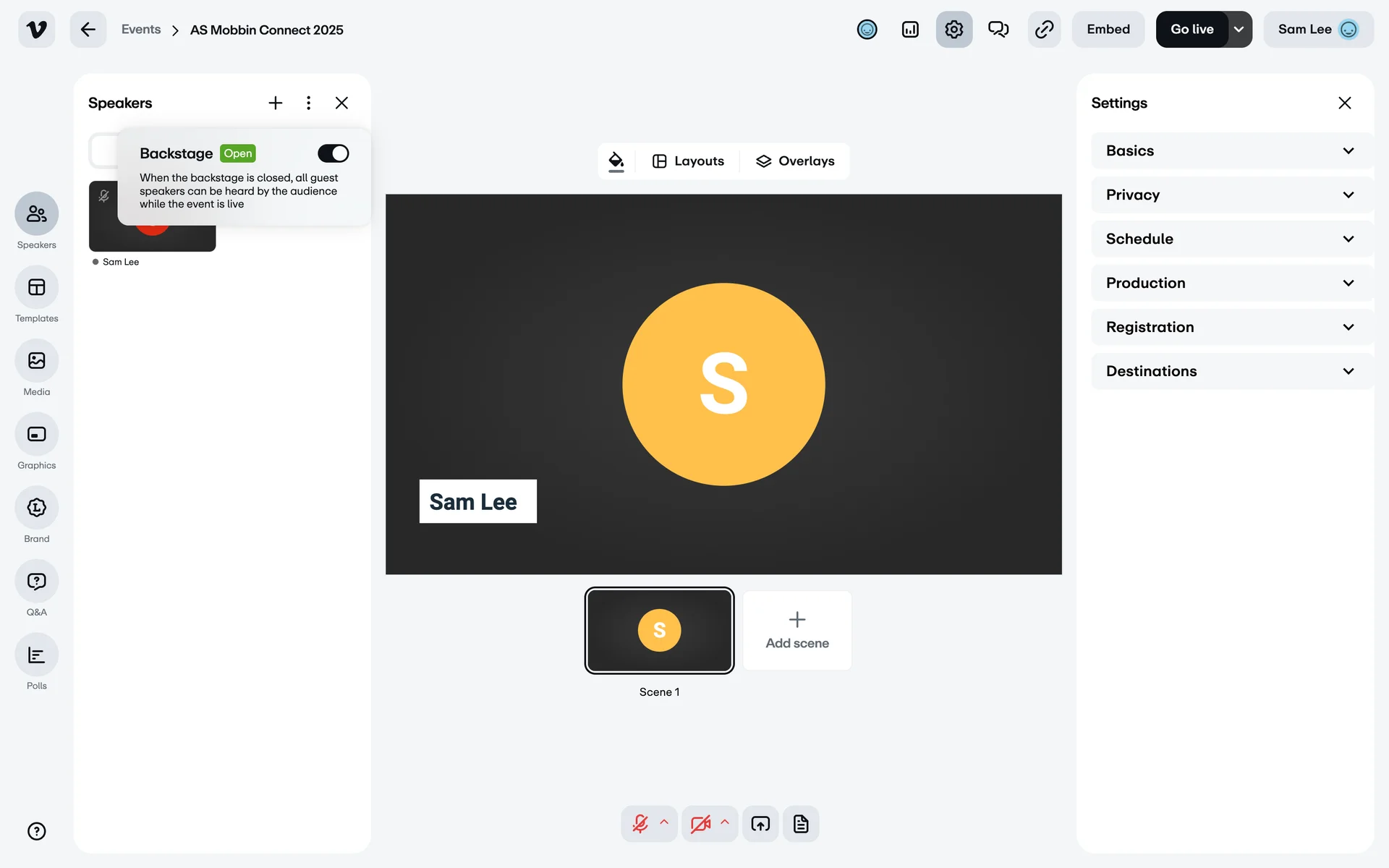The image size is (1389, 868).
Task: Open the Layouts tab
Action: coord(688,161)
